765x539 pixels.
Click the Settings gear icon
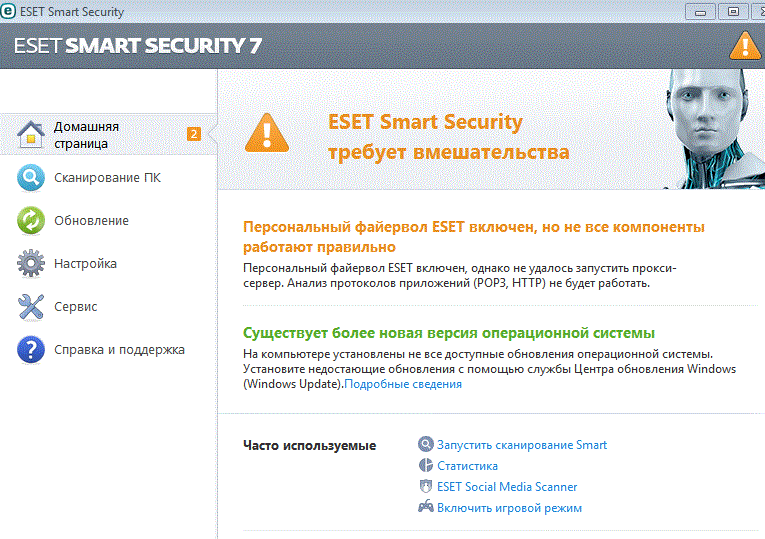(x=32, y=264)
